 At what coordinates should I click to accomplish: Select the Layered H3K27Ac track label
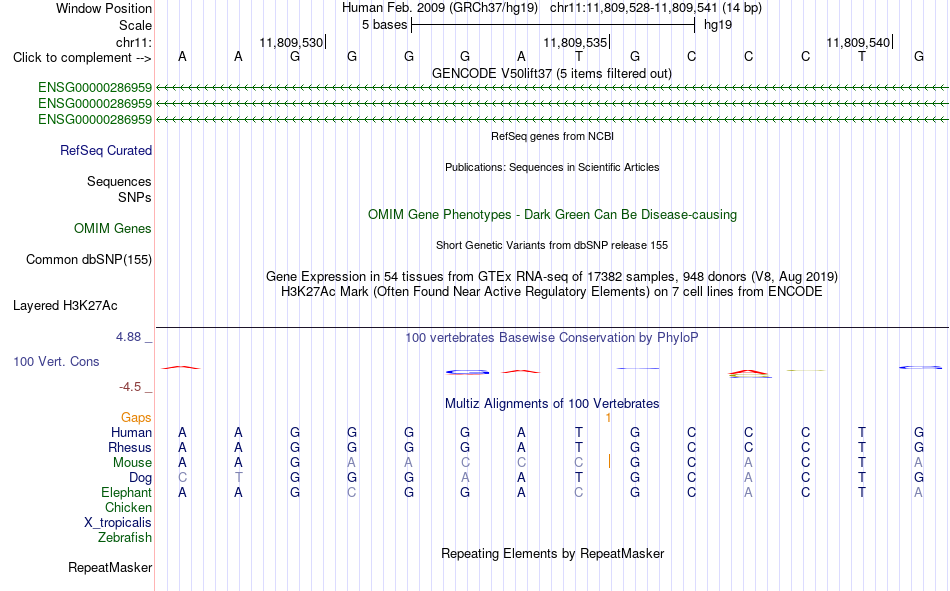pyautogui.click(x=65, y=306)
